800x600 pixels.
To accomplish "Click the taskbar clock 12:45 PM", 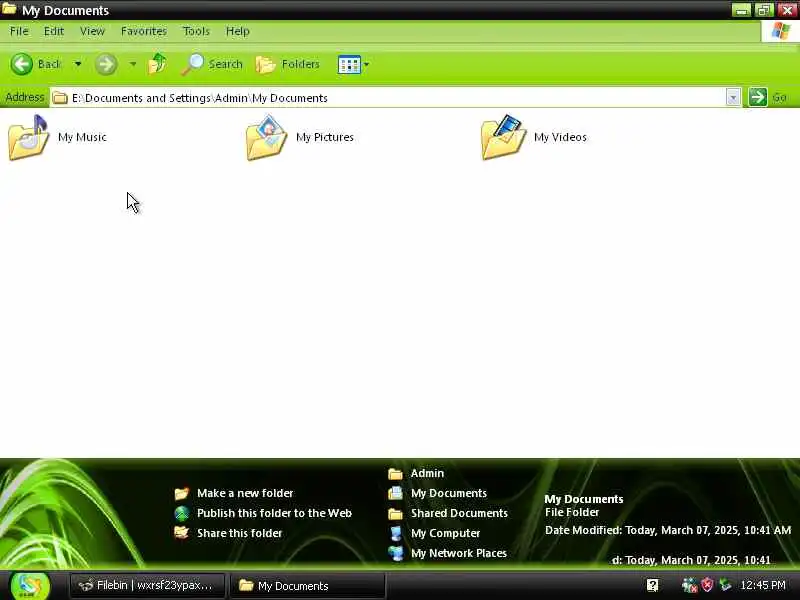I will pos(763,585).
